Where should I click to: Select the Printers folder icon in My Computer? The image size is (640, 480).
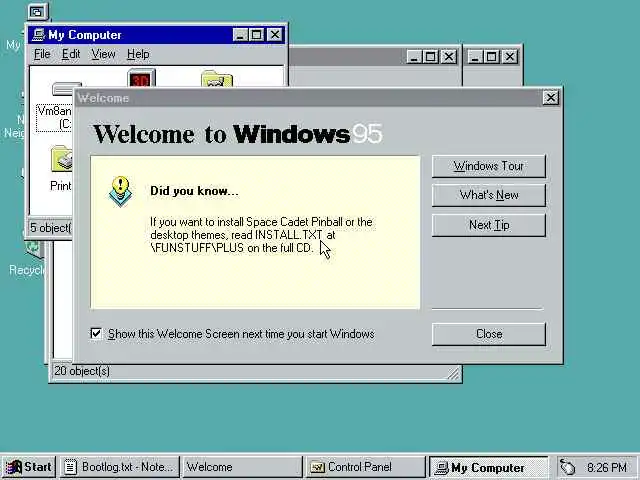(61, 160)
